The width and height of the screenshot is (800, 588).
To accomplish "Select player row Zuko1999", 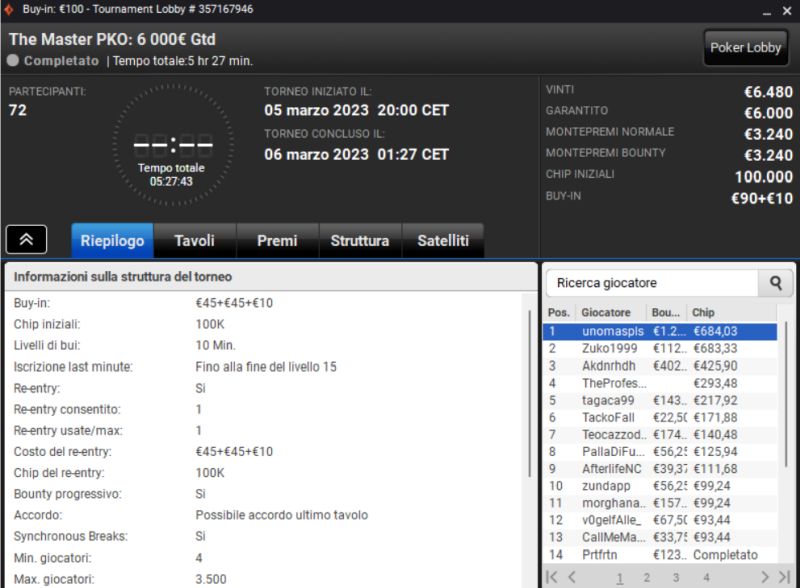I will (660, 349).
